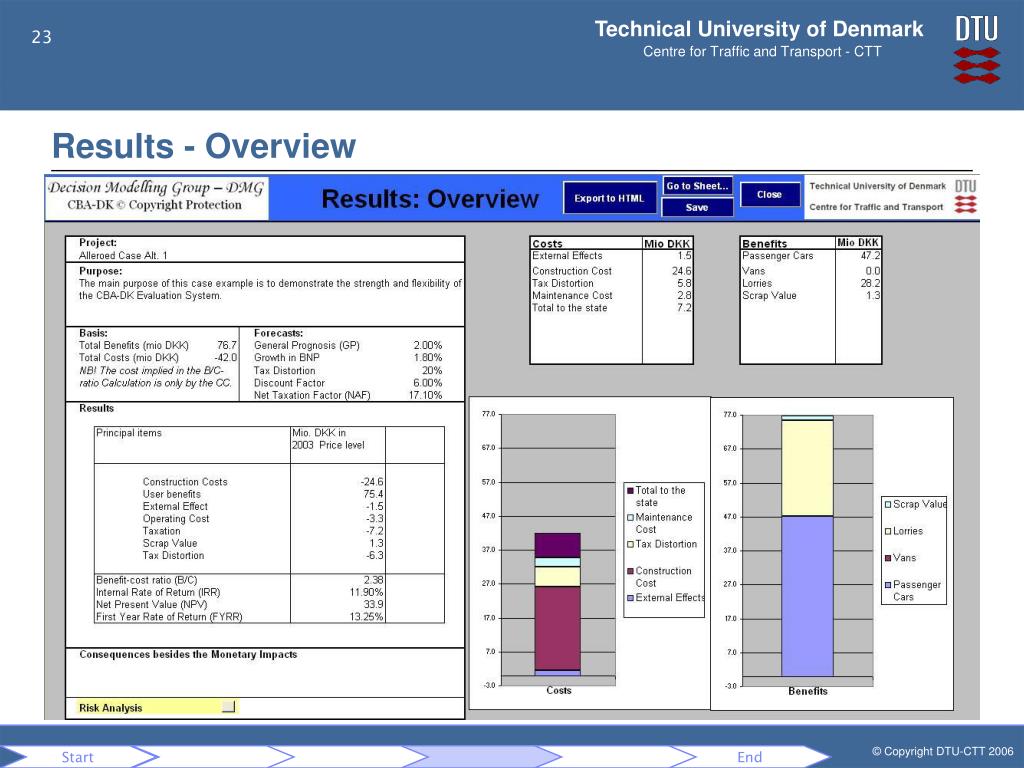Select the "Principal items" table header
Image resolution: width=1024 pixels, height=768 pixels.
click(x=129, y=432)
